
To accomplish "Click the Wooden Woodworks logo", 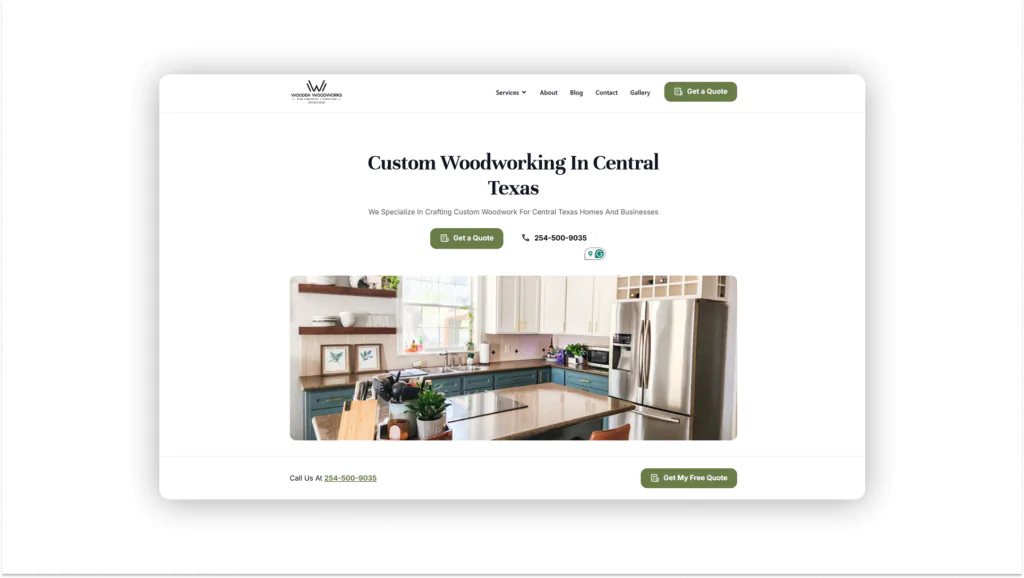I will (x=316, y=91).
